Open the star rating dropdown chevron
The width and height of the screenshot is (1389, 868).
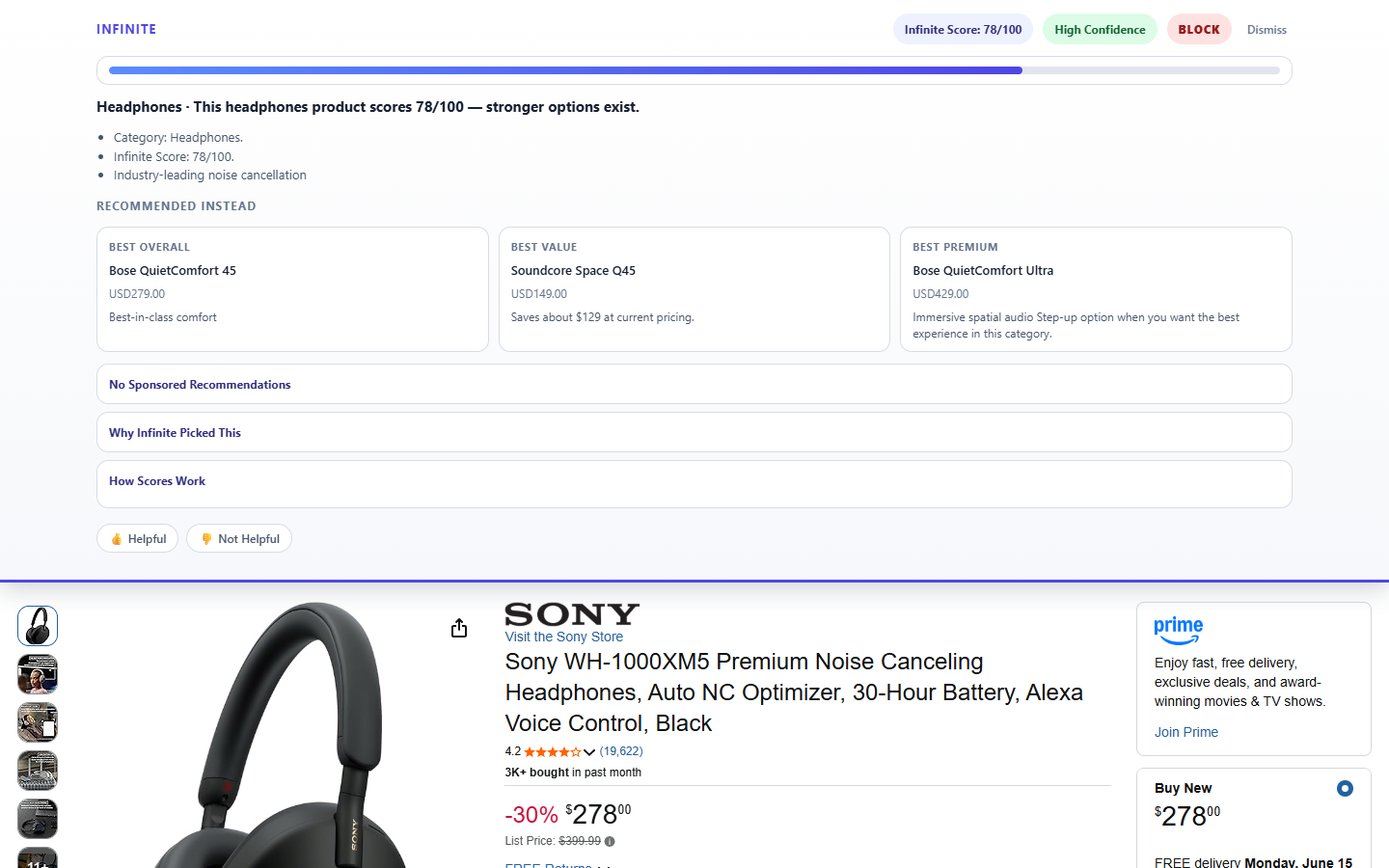coord(589,752)
